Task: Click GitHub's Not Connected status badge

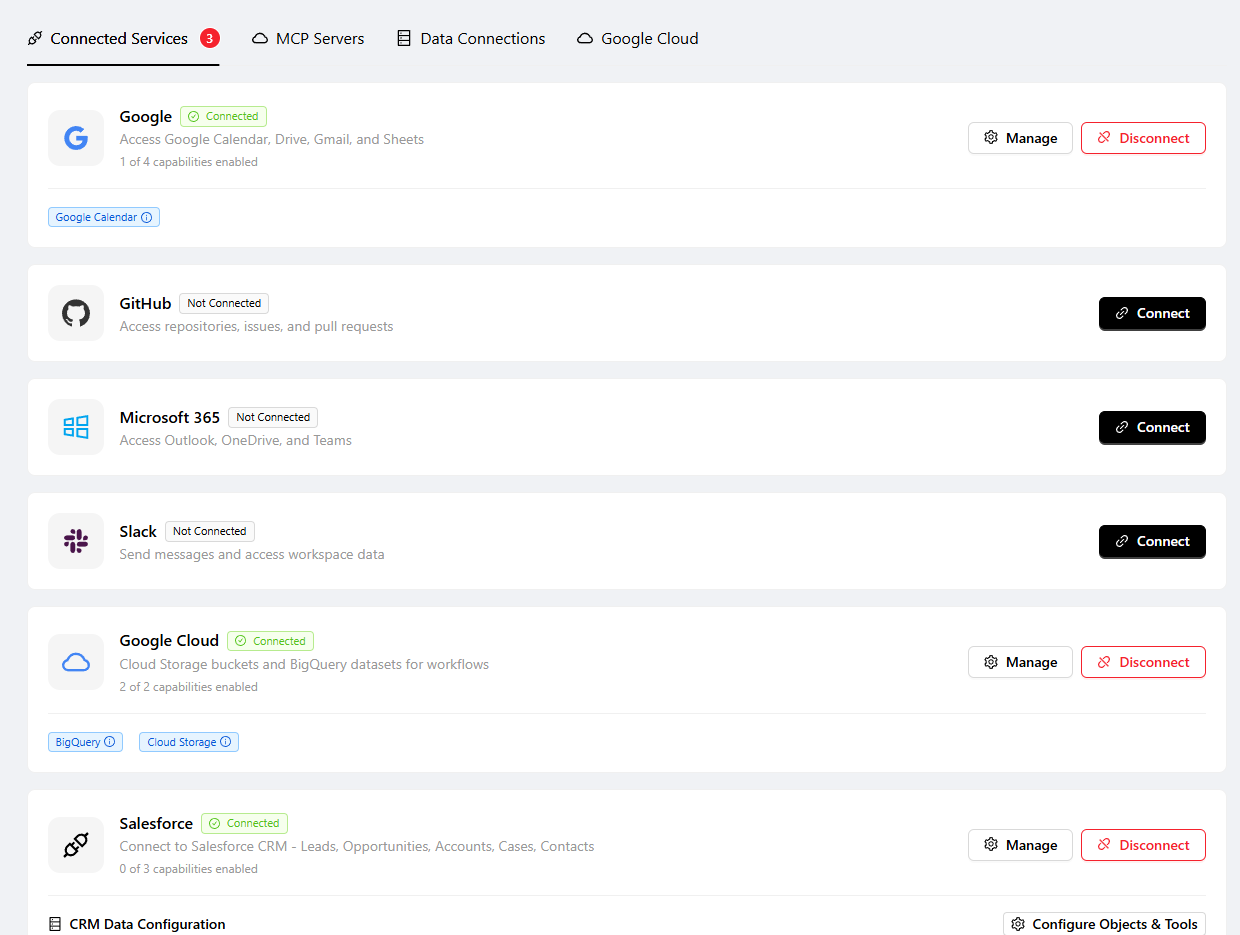Action: 224,303
